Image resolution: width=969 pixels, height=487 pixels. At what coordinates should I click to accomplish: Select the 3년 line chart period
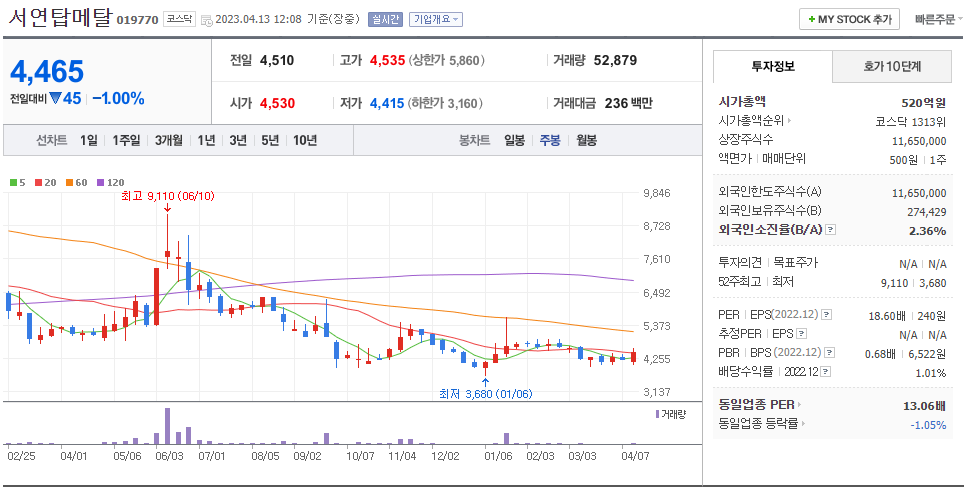click(x=238, y=141)
